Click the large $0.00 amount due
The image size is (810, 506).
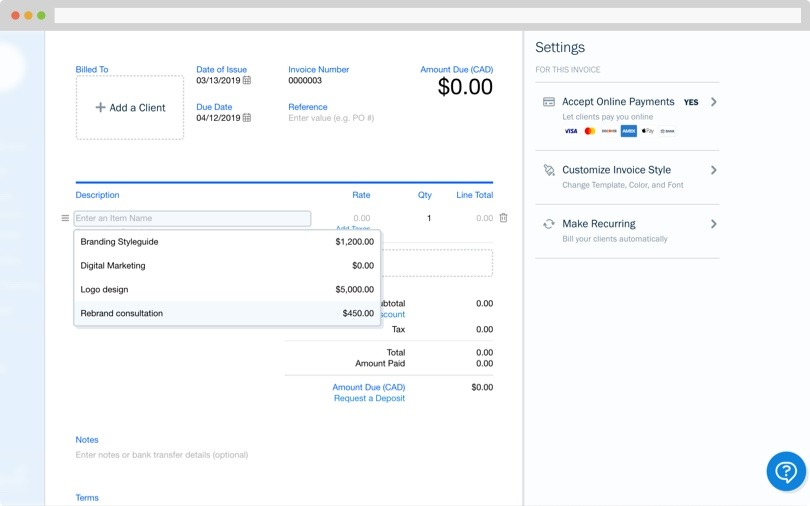(x=465, y=87)
